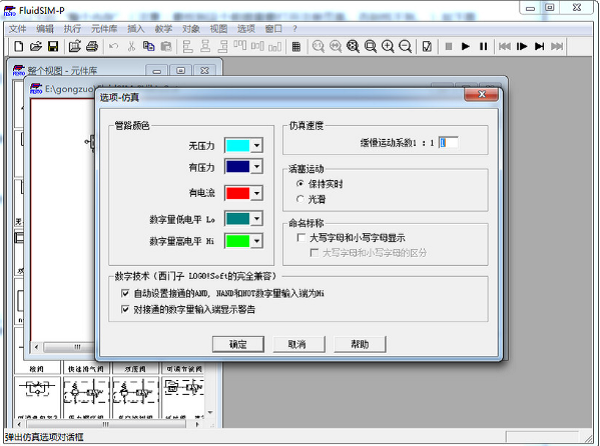Click the New file toolbar icon

pos(17,47)
